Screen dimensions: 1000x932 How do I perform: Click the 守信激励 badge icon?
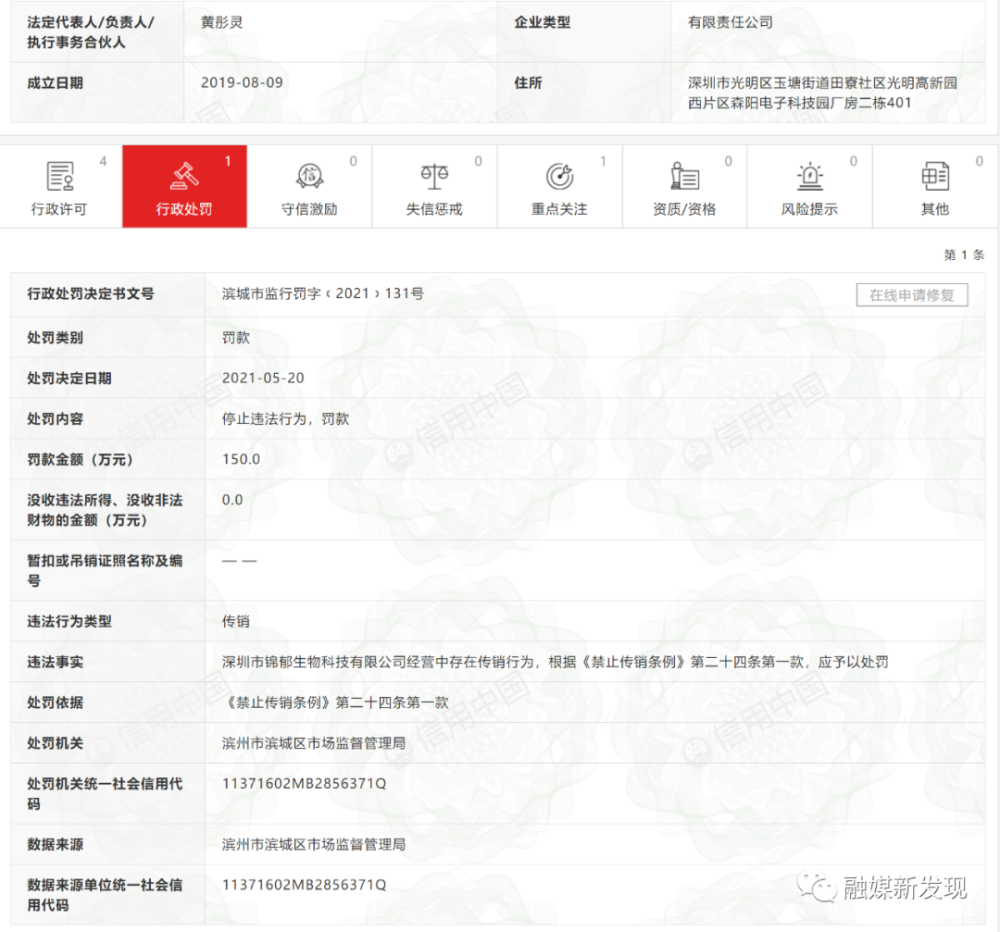309,176
